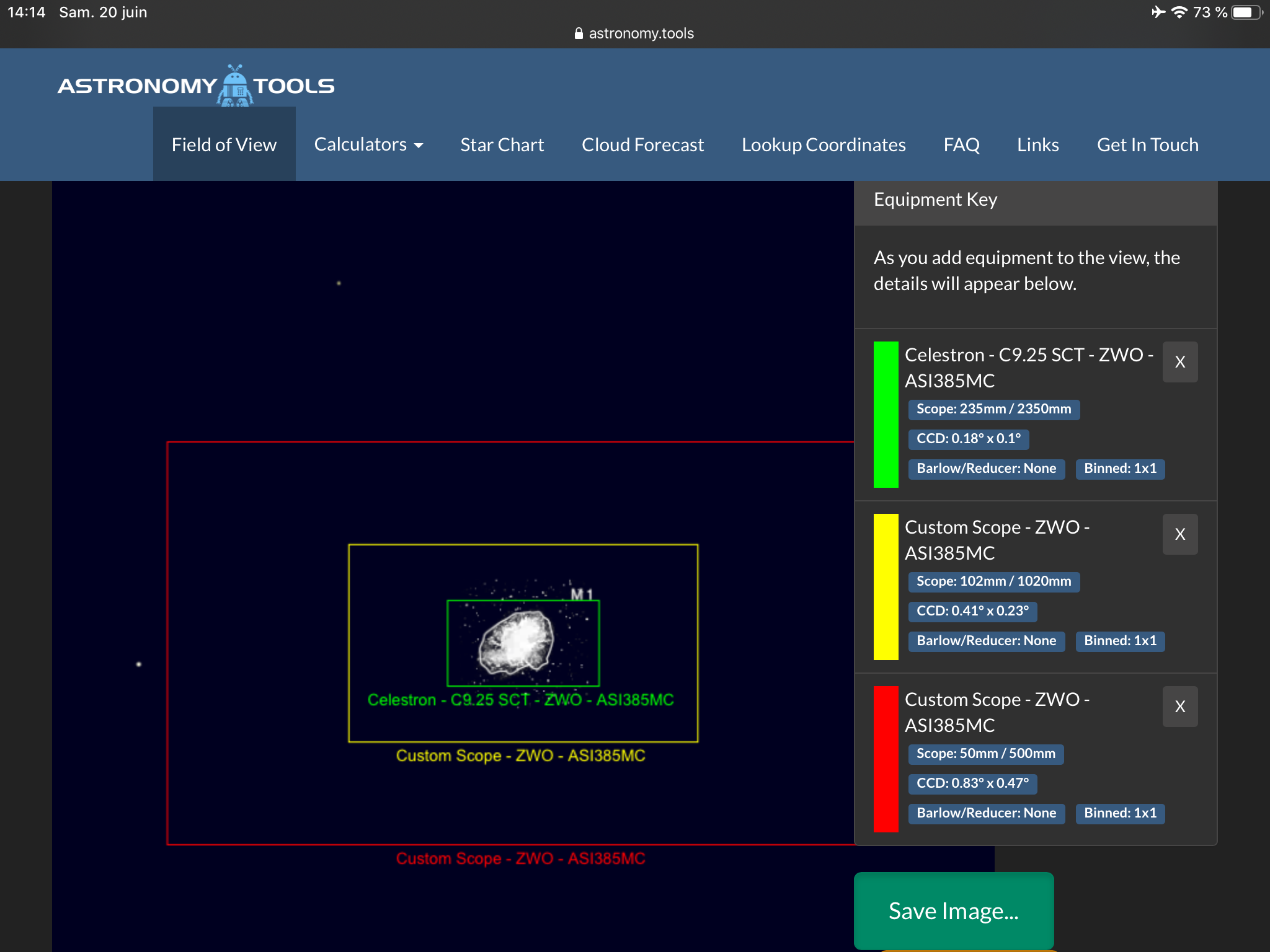Click the Save Image button
The width and height of the screenshot is (1270, 952).
pyautogui.click(x=954, y=910)
